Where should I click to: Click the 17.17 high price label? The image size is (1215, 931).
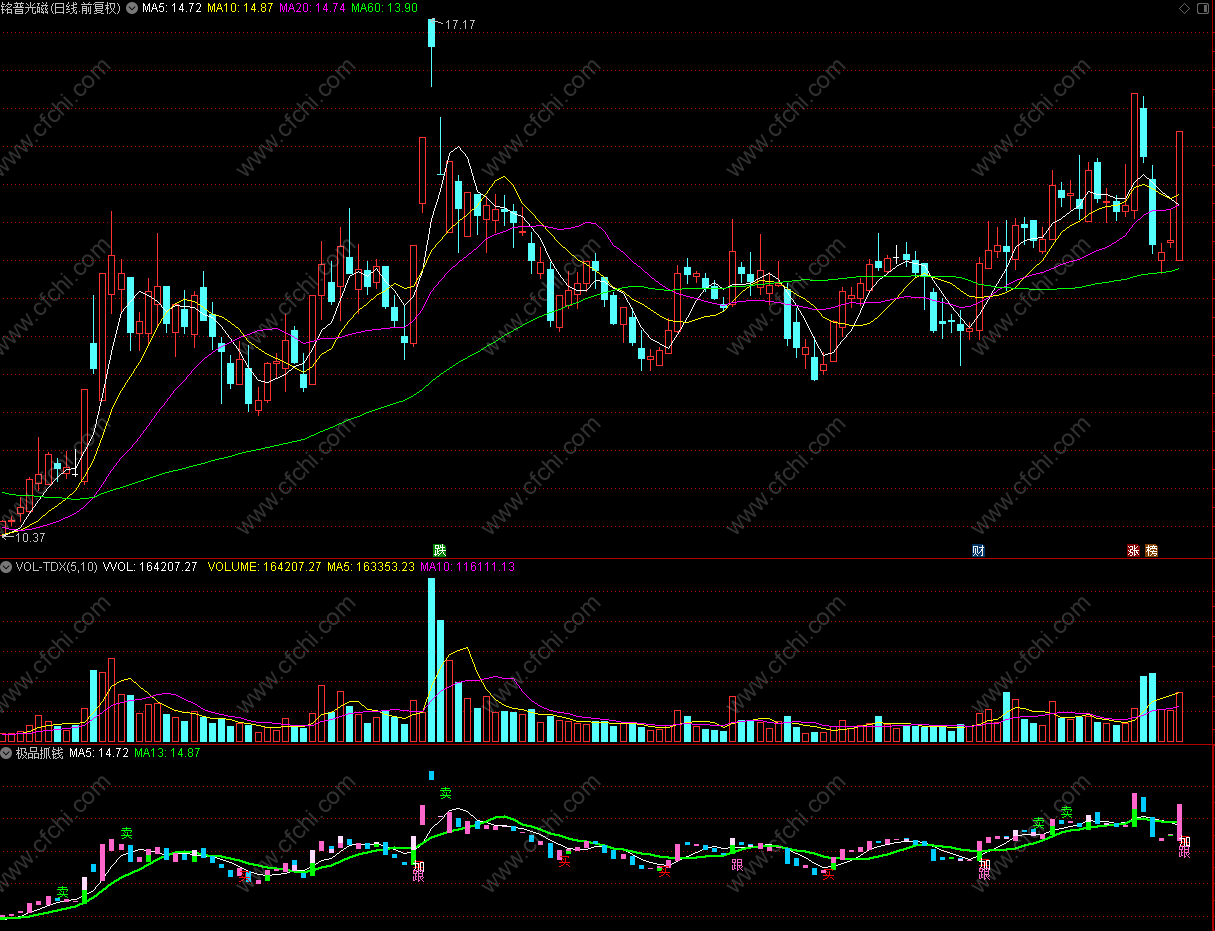460,24
